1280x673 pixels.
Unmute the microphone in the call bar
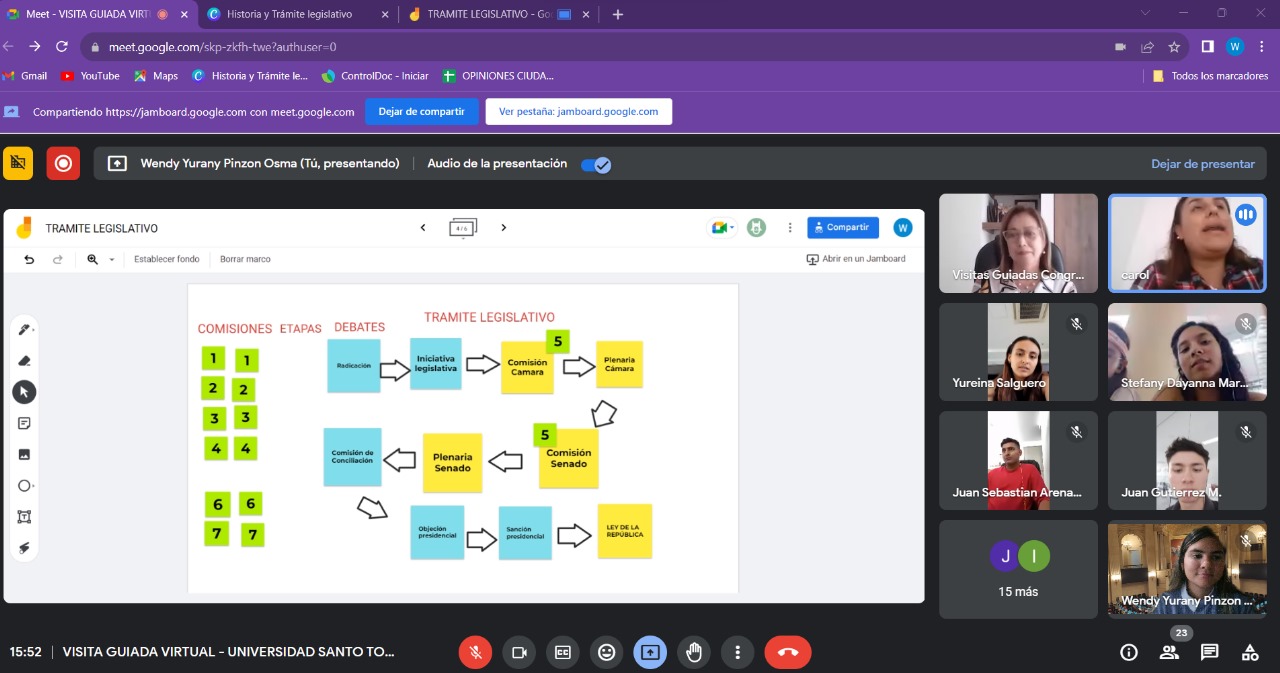click(x=476, y=652)
